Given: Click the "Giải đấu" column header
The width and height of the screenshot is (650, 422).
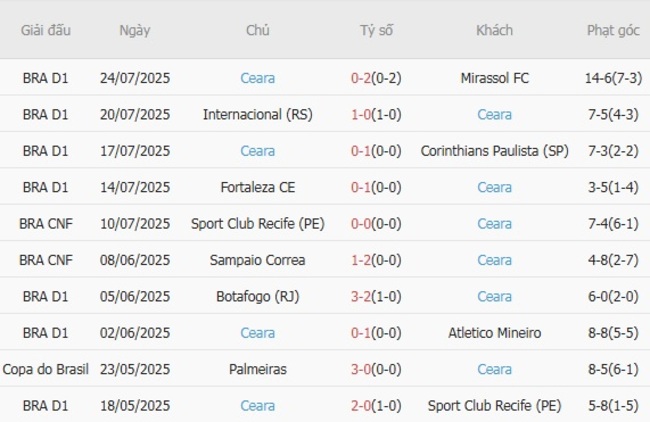Looking at the screenshot, I should [x=46, y=30].
